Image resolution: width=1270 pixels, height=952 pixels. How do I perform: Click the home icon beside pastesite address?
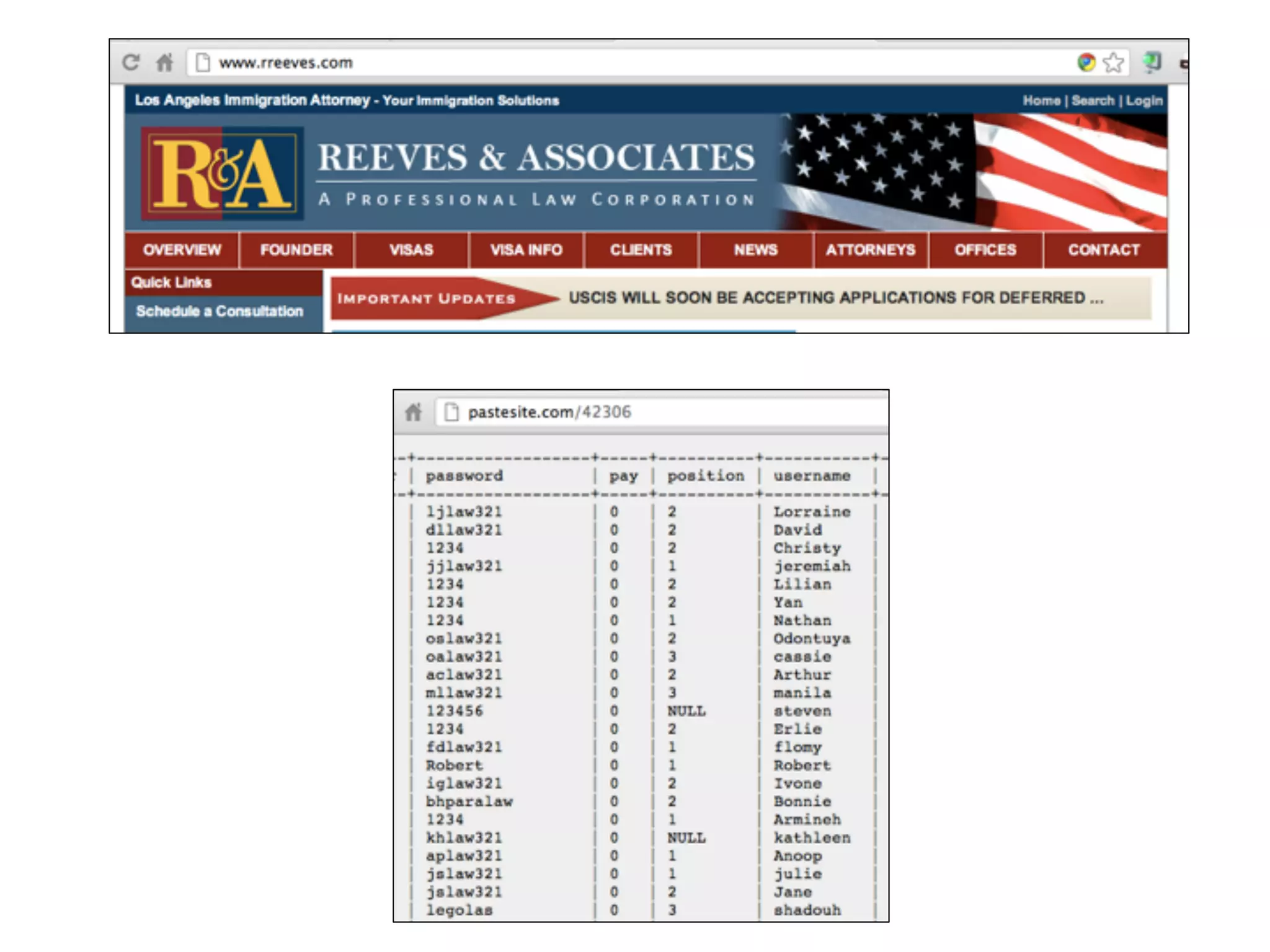[413, 412]
